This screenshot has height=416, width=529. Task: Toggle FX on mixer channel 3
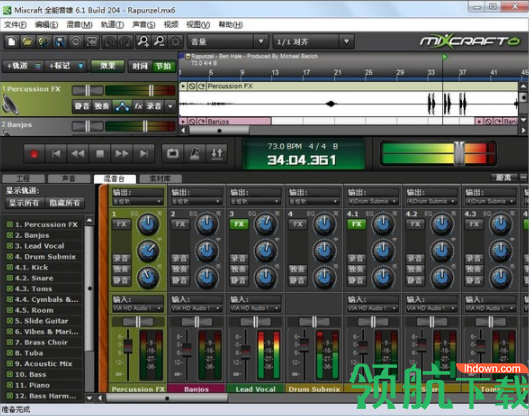tap(239, 224)
